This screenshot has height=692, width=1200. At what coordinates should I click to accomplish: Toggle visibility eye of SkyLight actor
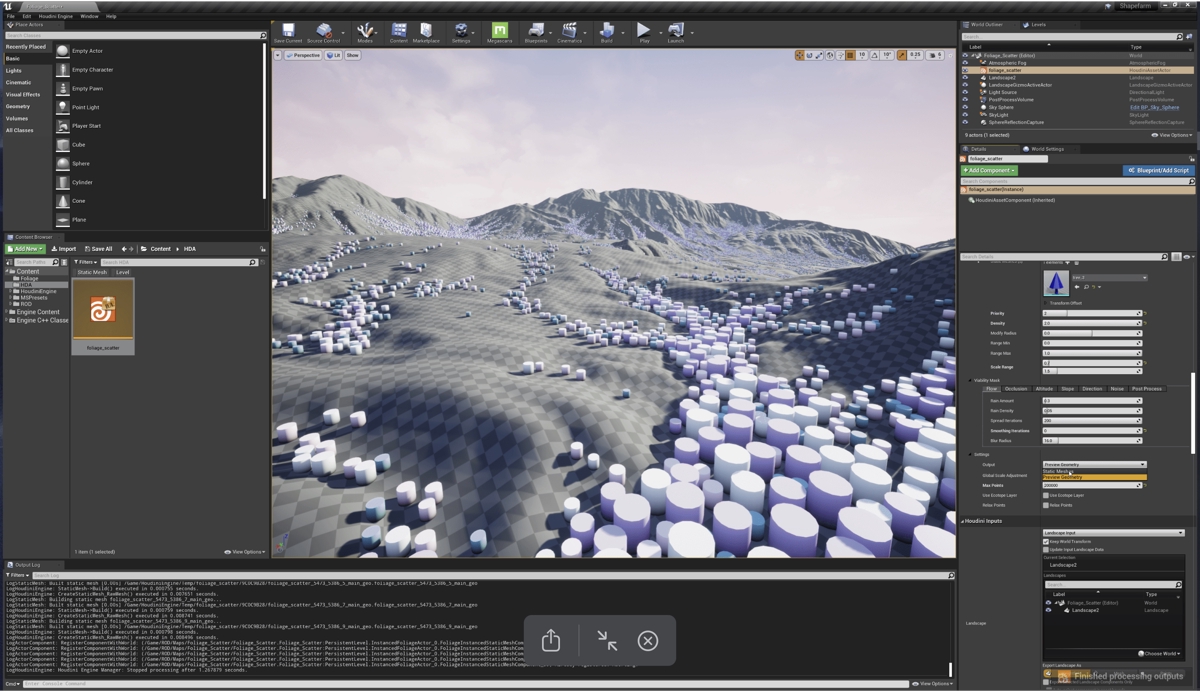[965, 115]
